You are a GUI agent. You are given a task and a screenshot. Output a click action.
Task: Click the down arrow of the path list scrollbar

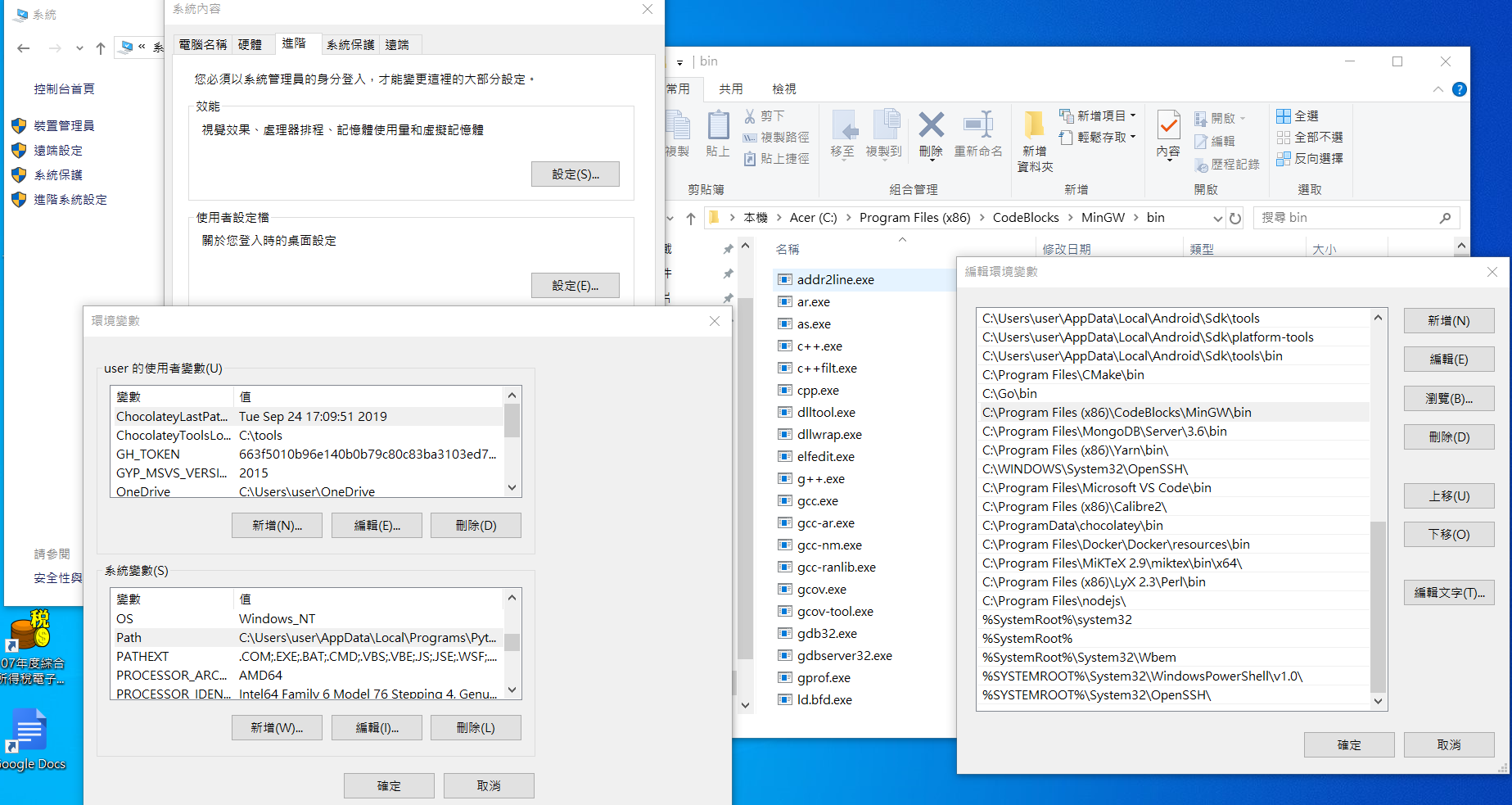pos(1378,701)
